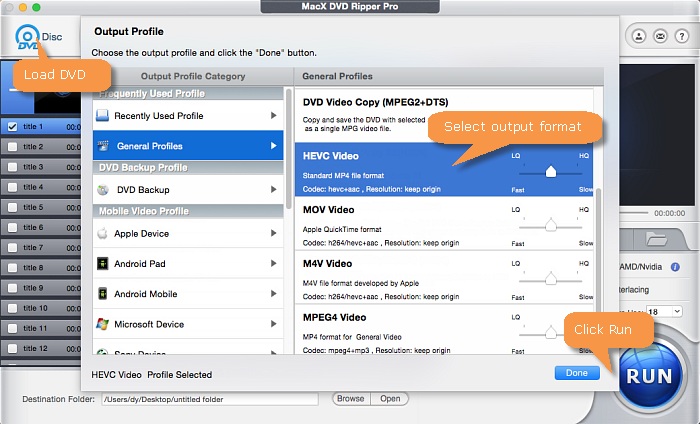
Task: Check the title 6 checkbox
Action: [12, 228]
